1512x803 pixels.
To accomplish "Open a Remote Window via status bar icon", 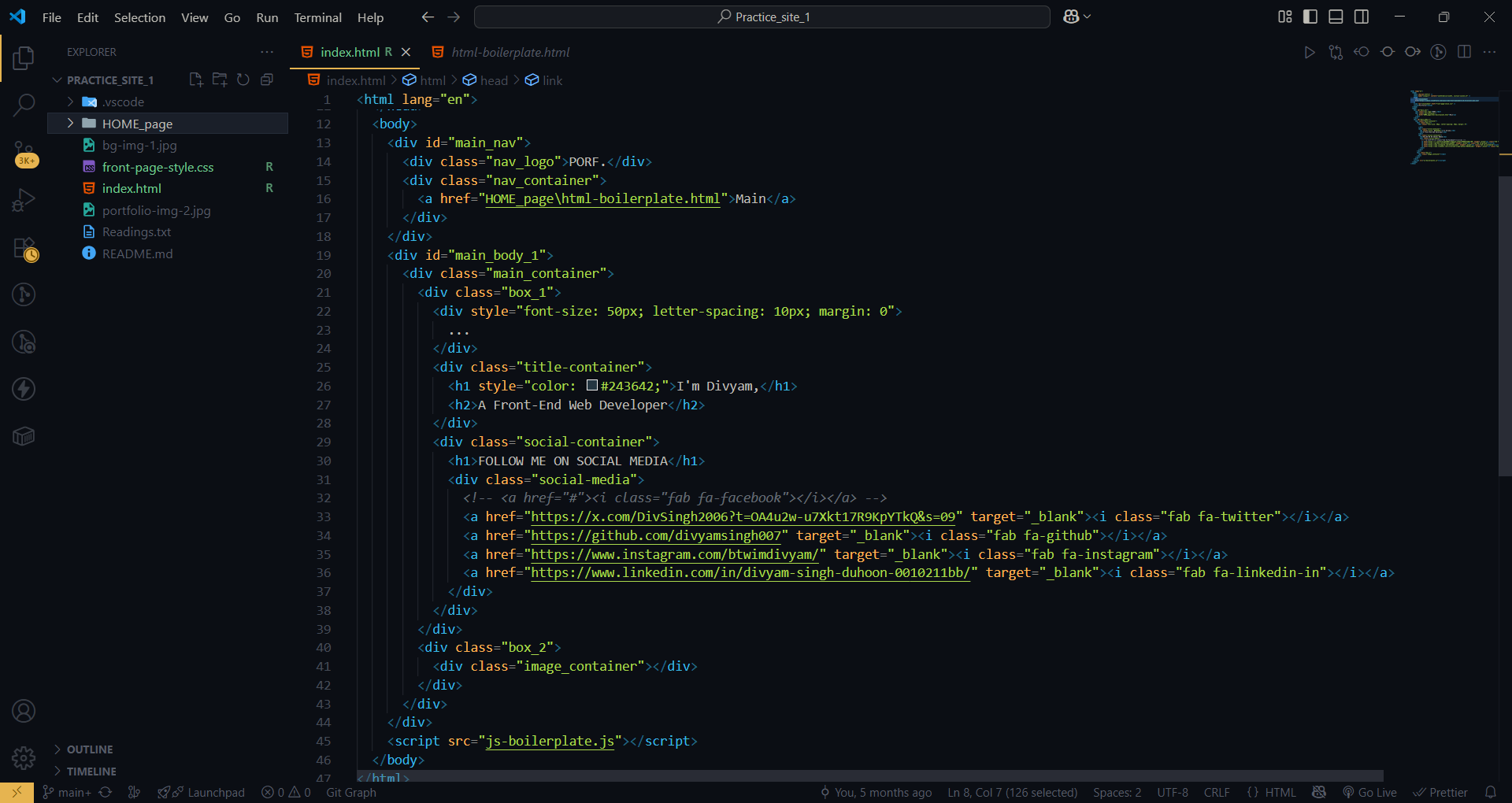I will point(17,792).
